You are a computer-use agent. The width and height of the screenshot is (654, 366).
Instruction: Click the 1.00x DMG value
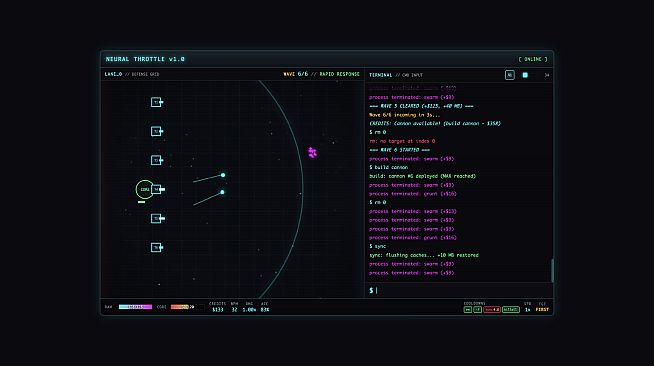[x=249, y=310]
